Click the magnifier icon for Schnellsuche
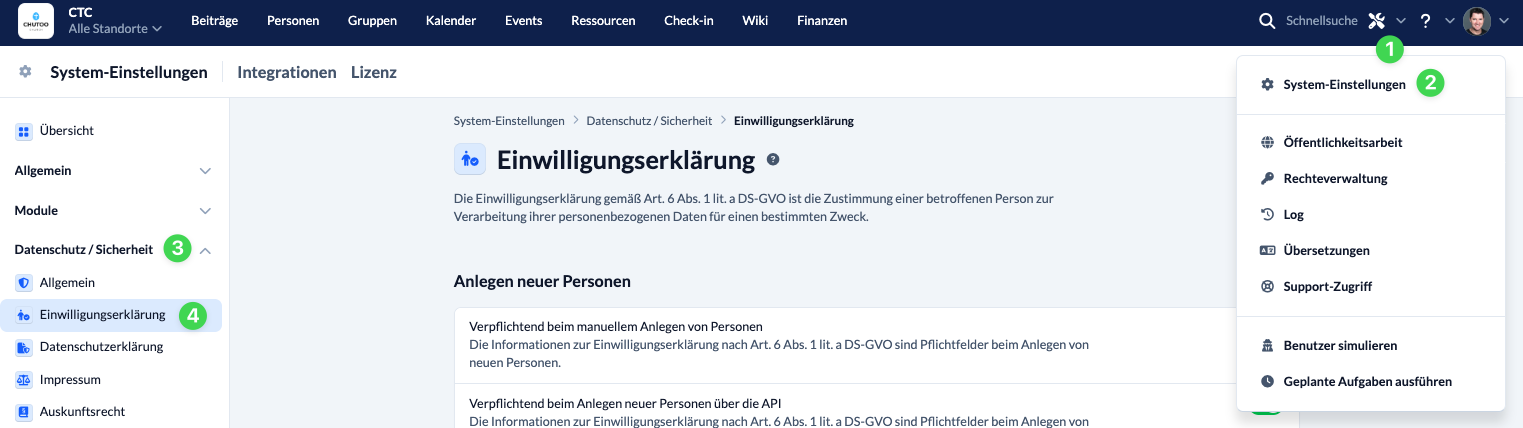 click(1266, 21)
